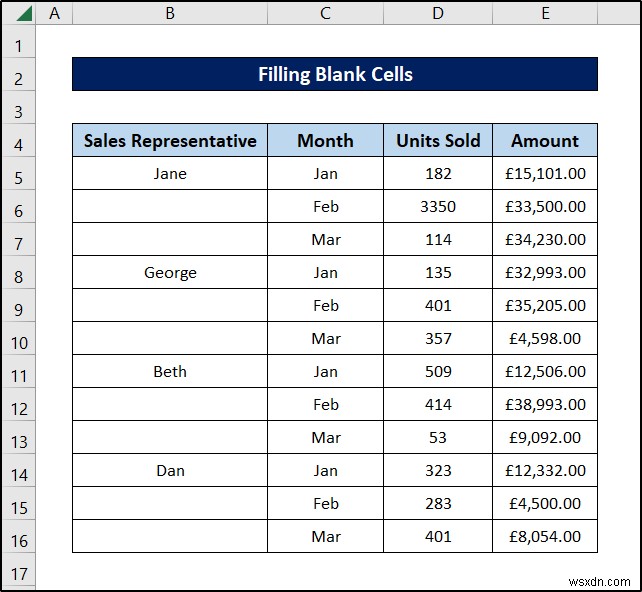Image resolution: width=642 pixels, height=592 pixels.
Task: Select the units sold value 3350
Action: [438, 207]
